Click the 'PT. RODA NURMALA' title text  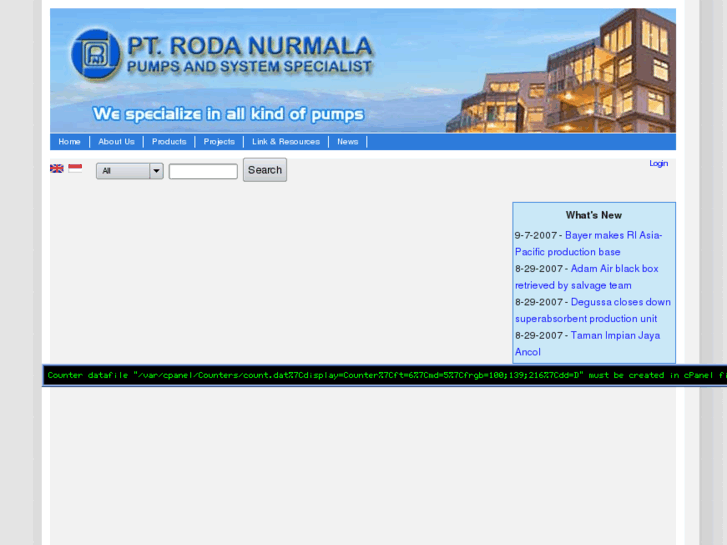(x=249, y=46)
